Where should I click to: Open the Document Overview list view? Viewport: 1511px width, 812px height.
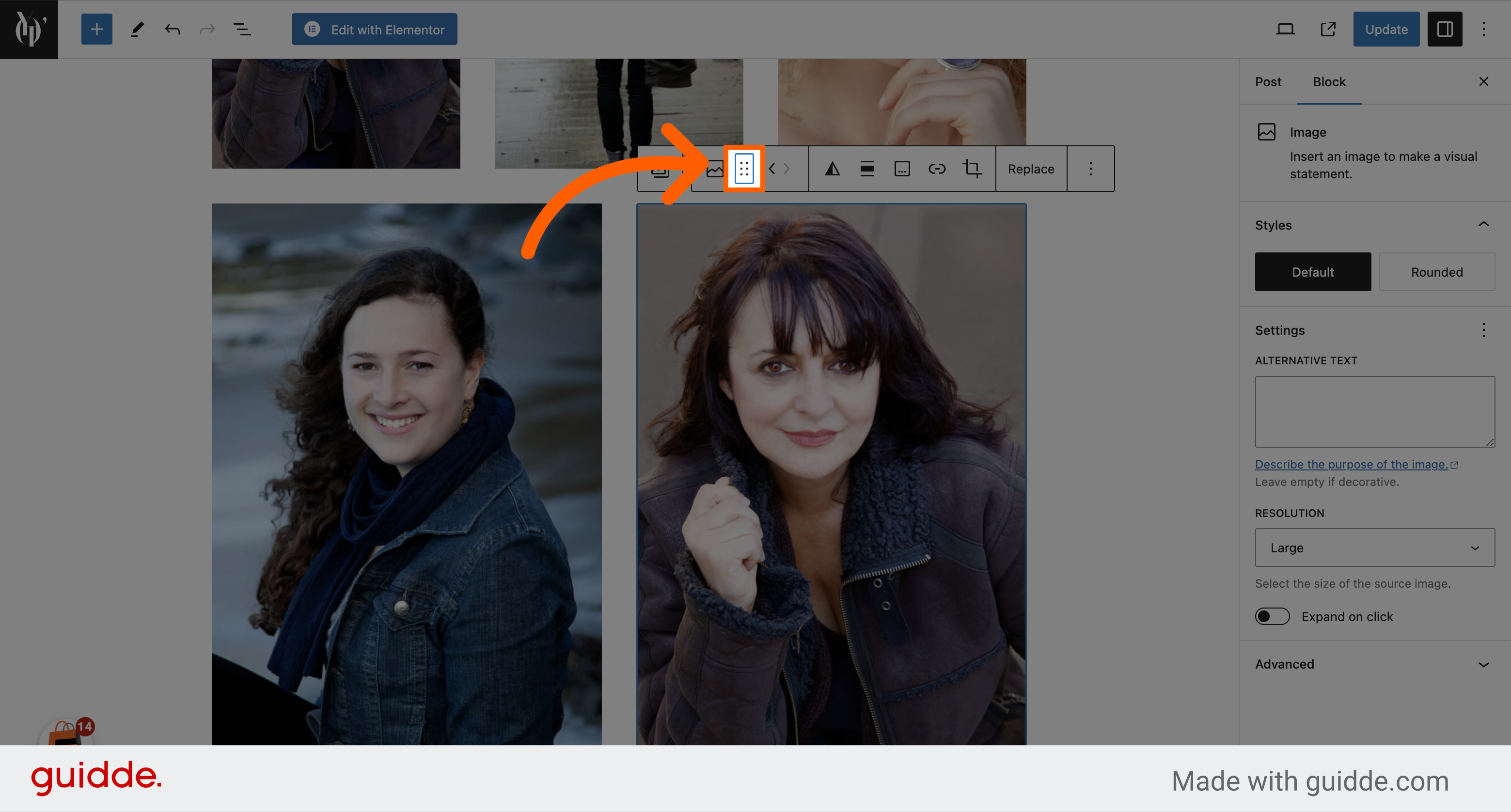pyautogui.click(x=242, y=30)
